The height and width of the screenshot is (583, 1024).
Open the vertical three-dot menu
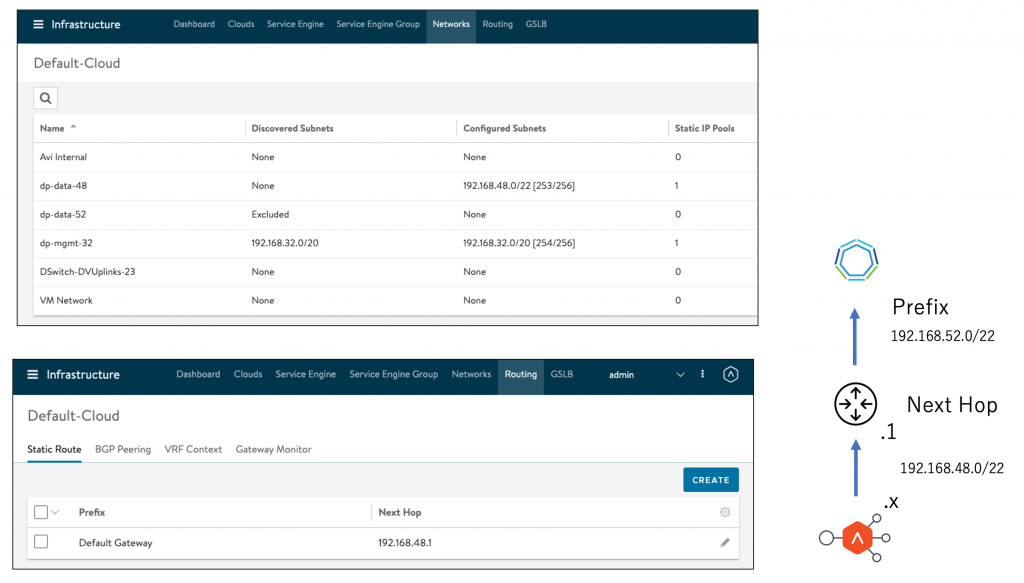pos(702,374)
